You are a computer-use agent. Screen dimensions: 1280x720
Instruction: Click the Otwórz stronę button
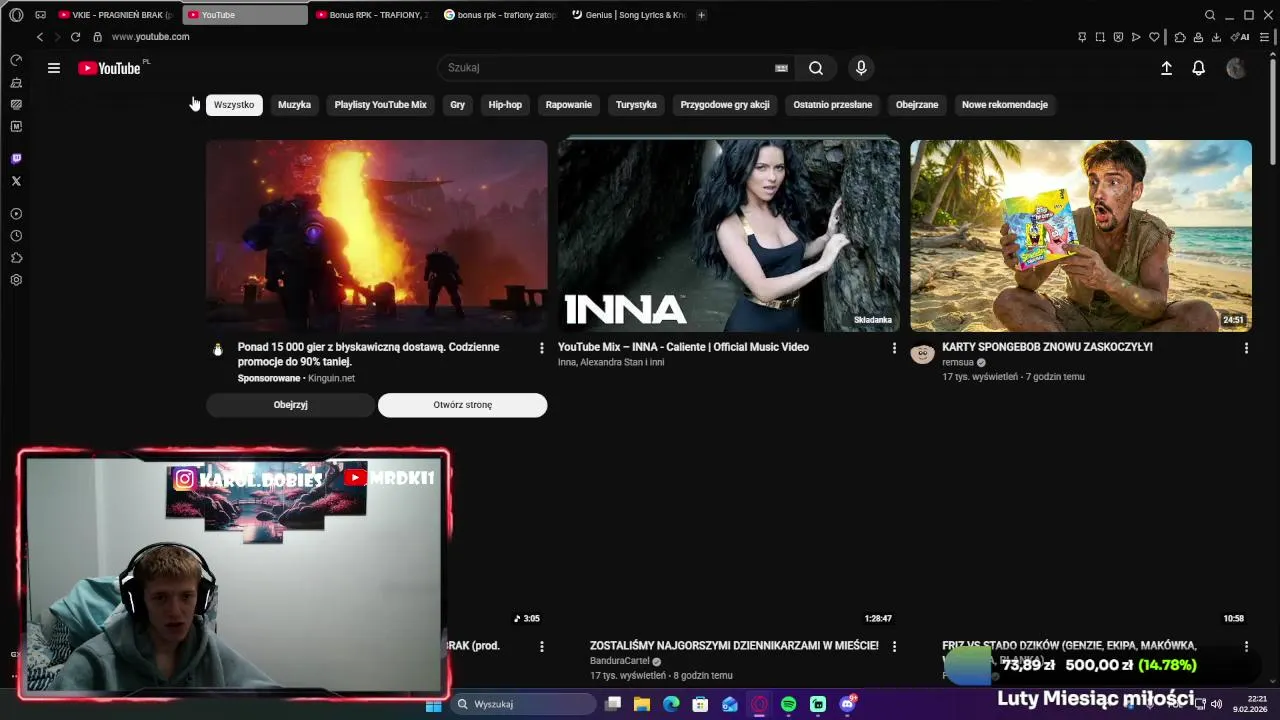463,405
